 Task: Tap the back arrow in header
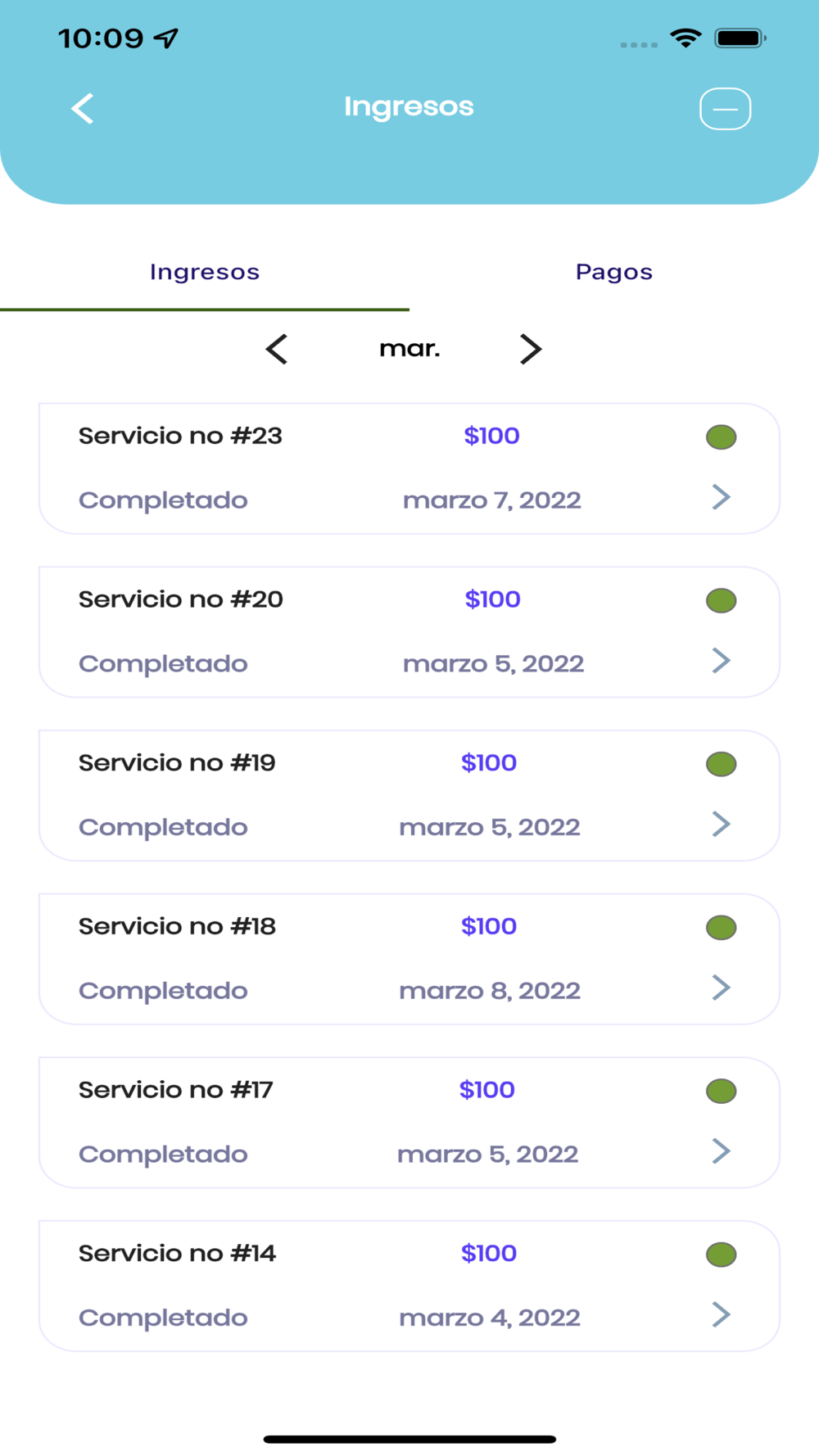pos(82,108)
